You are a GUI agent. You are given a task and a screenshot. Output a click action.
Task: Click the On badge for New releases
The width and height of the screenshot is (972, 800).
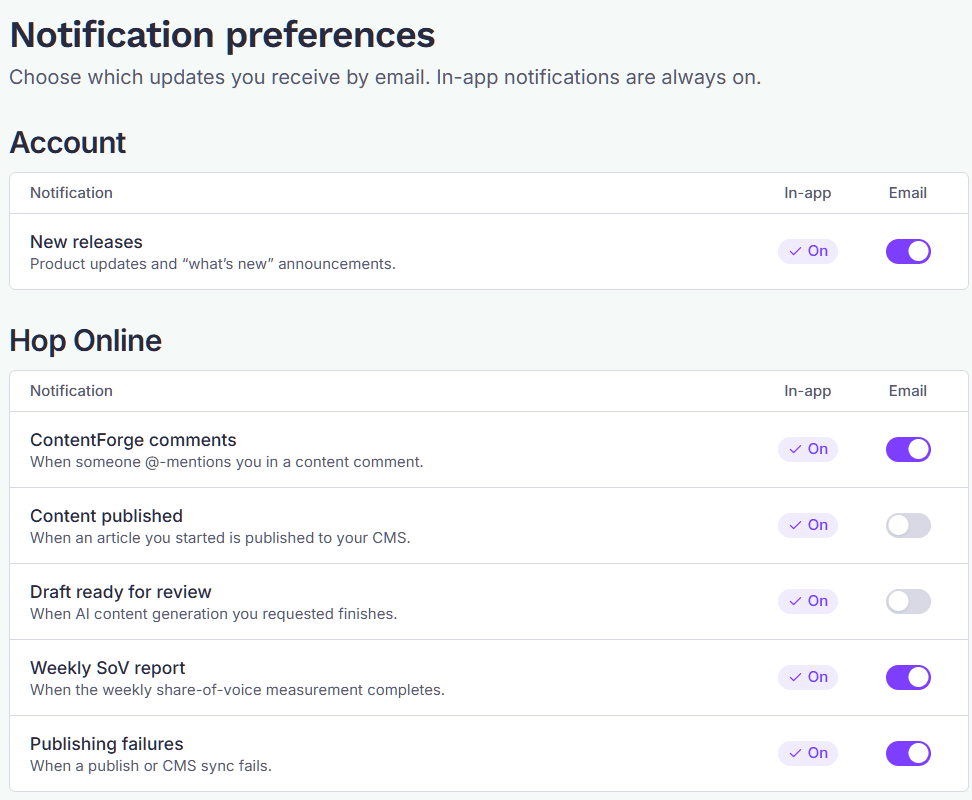(808, 251)
